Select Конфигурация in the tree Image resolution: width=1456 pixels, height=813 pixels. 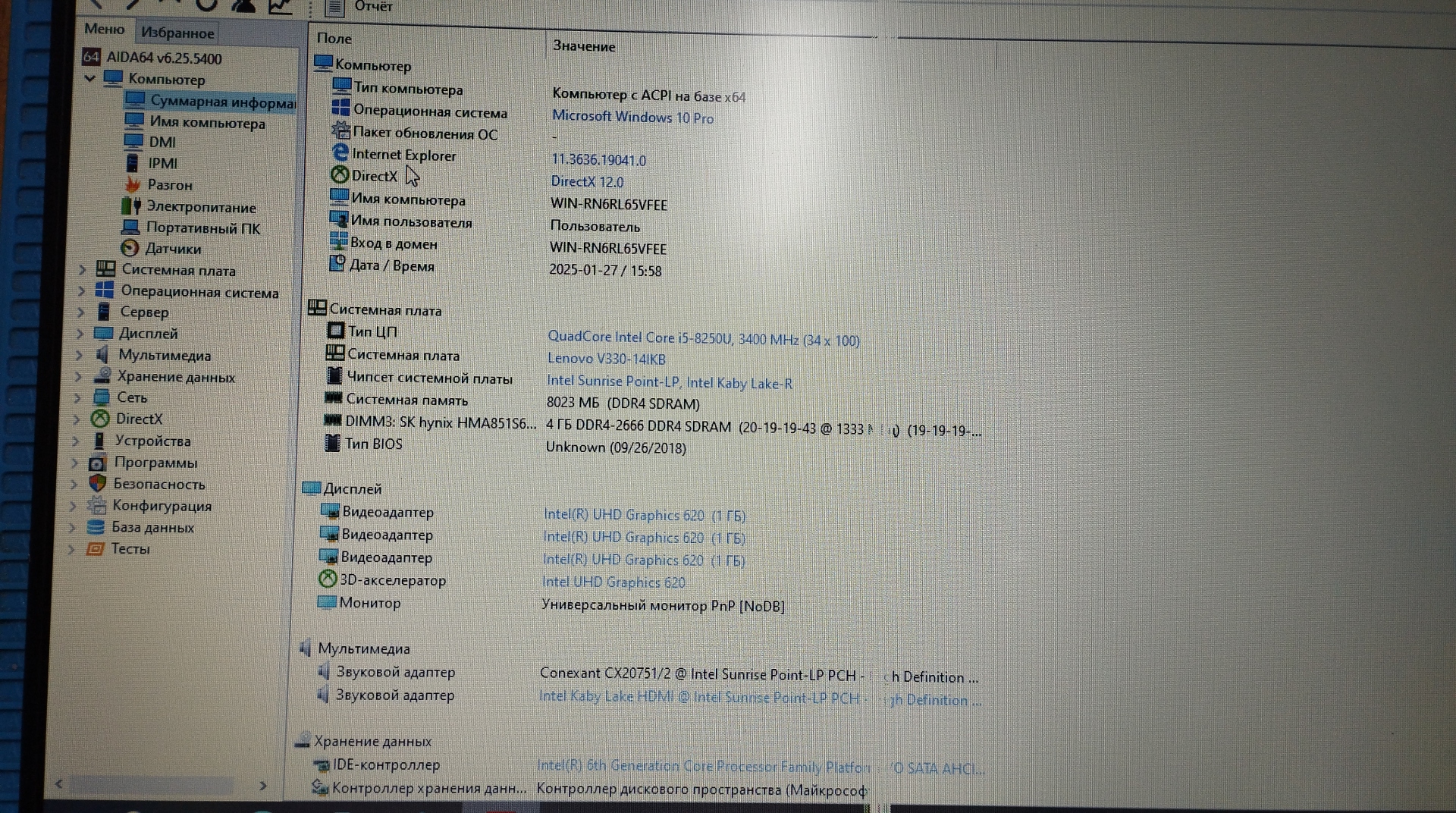point(162,505)
